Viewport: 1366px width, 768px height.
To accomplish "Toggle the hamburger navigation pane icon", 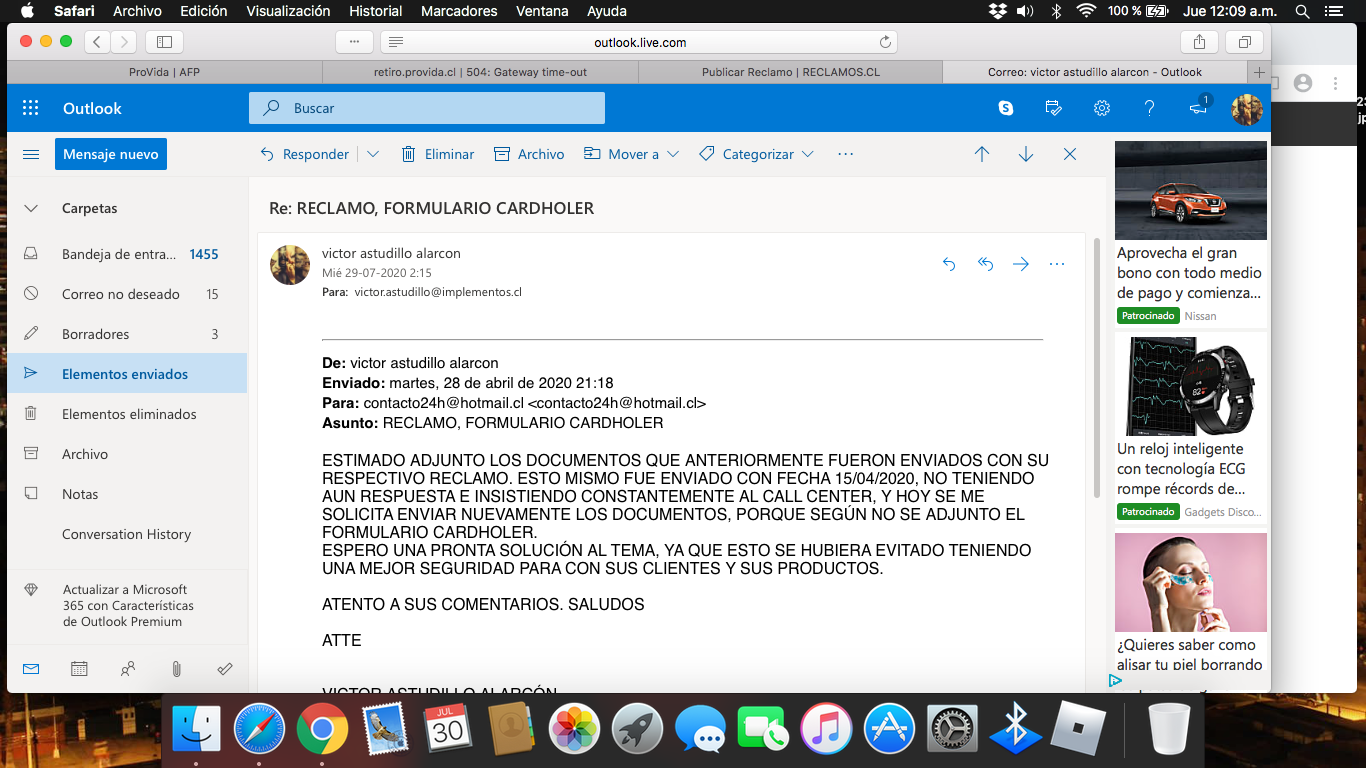I will click(31, 154).
